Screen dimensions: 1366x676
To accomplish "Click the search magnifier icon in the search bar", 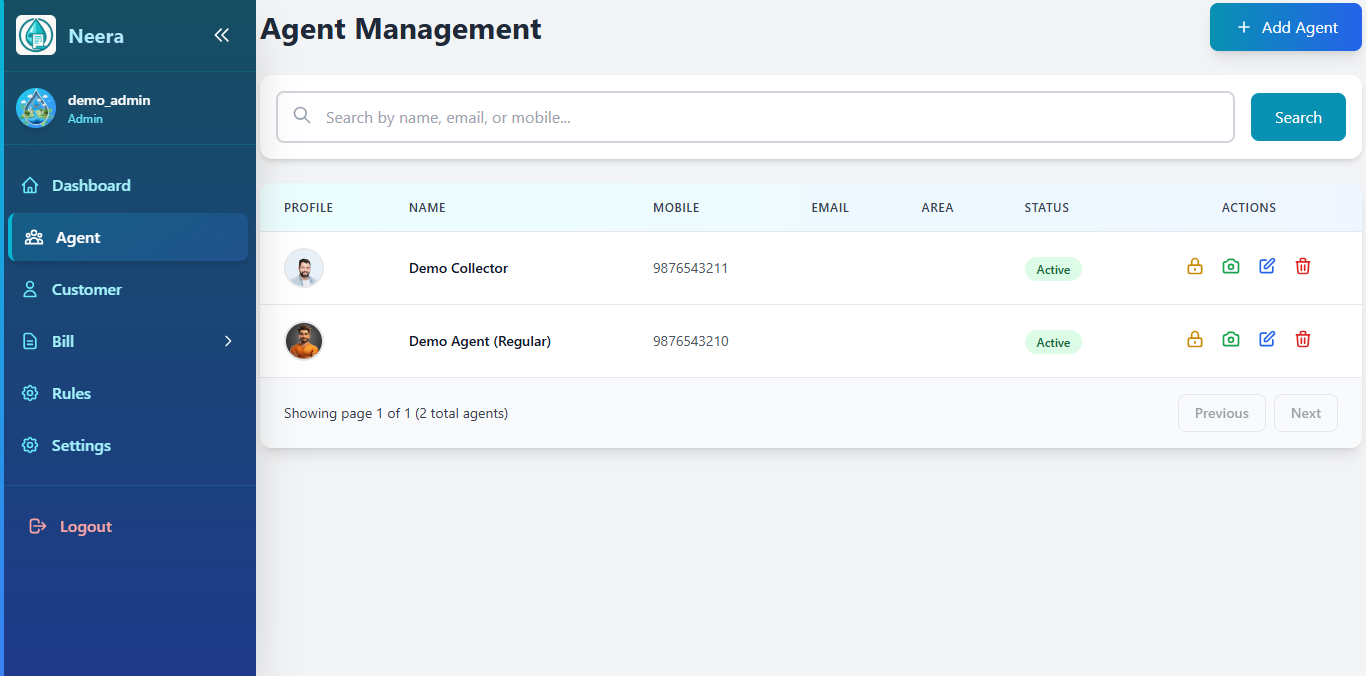I will [302, 116].
